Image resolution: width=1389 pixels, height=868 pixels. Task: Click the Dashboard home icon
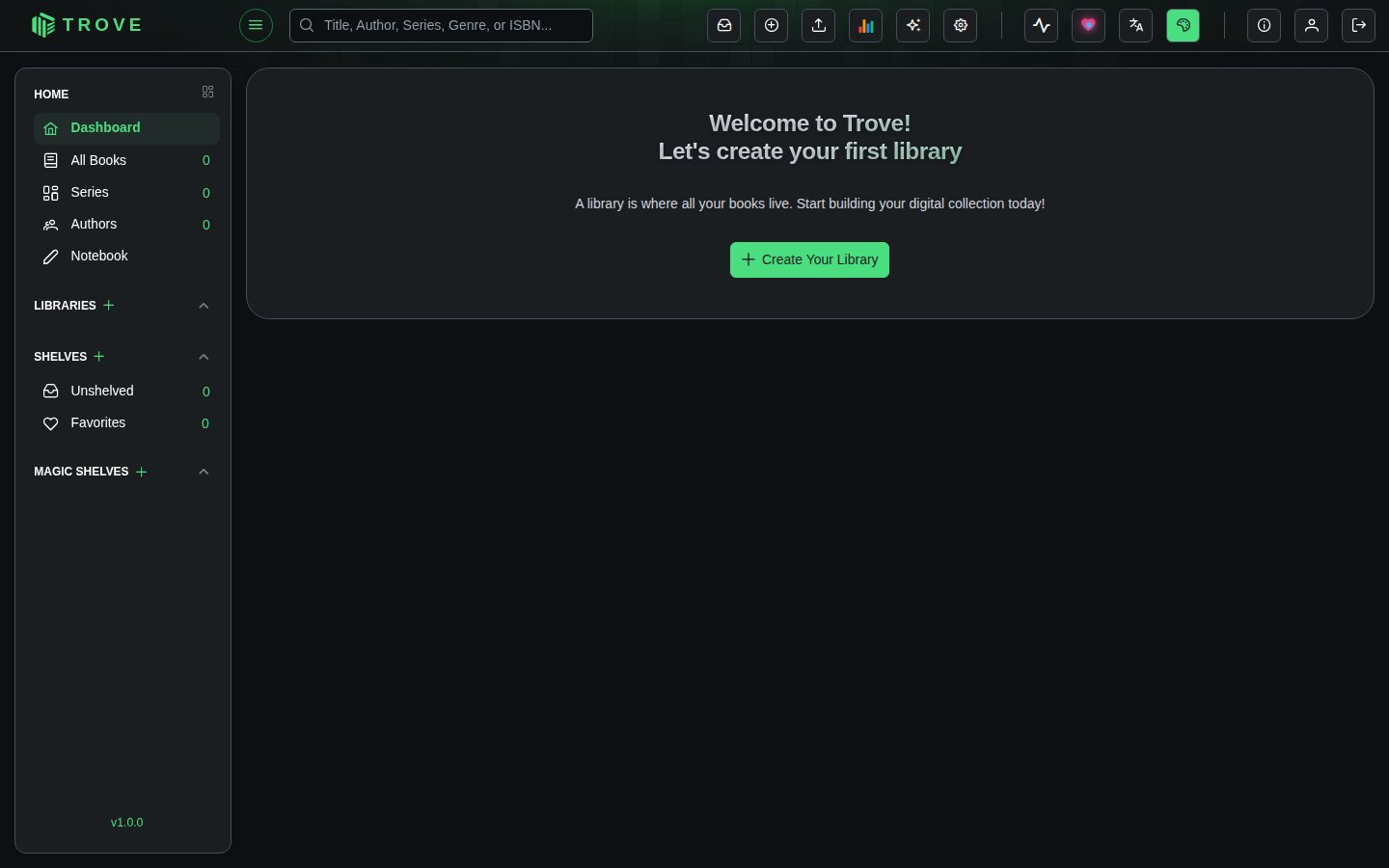tap(51, 128)
